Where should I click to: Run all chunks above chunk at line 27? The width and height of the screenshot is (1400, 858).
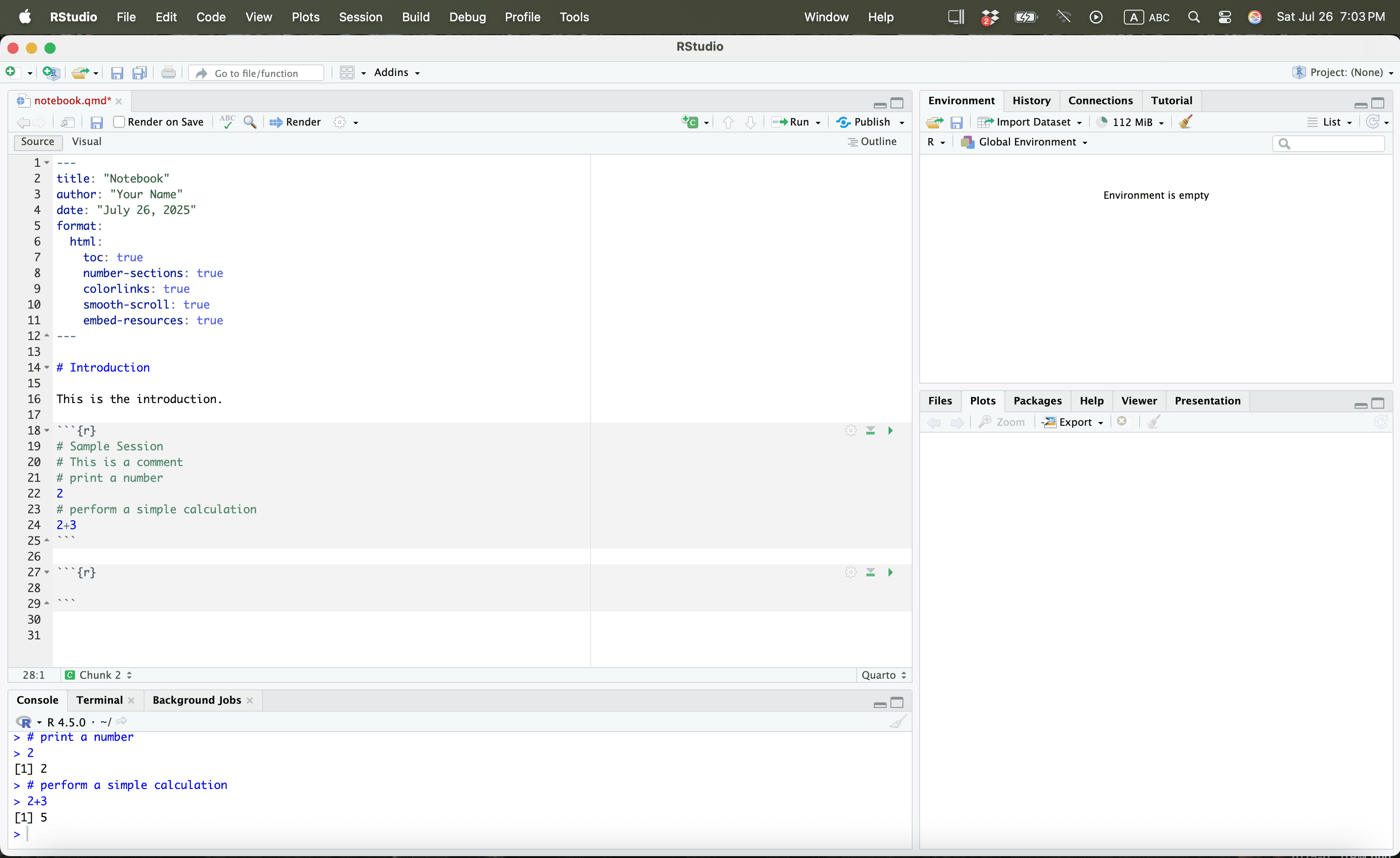(x=870, y=572)
